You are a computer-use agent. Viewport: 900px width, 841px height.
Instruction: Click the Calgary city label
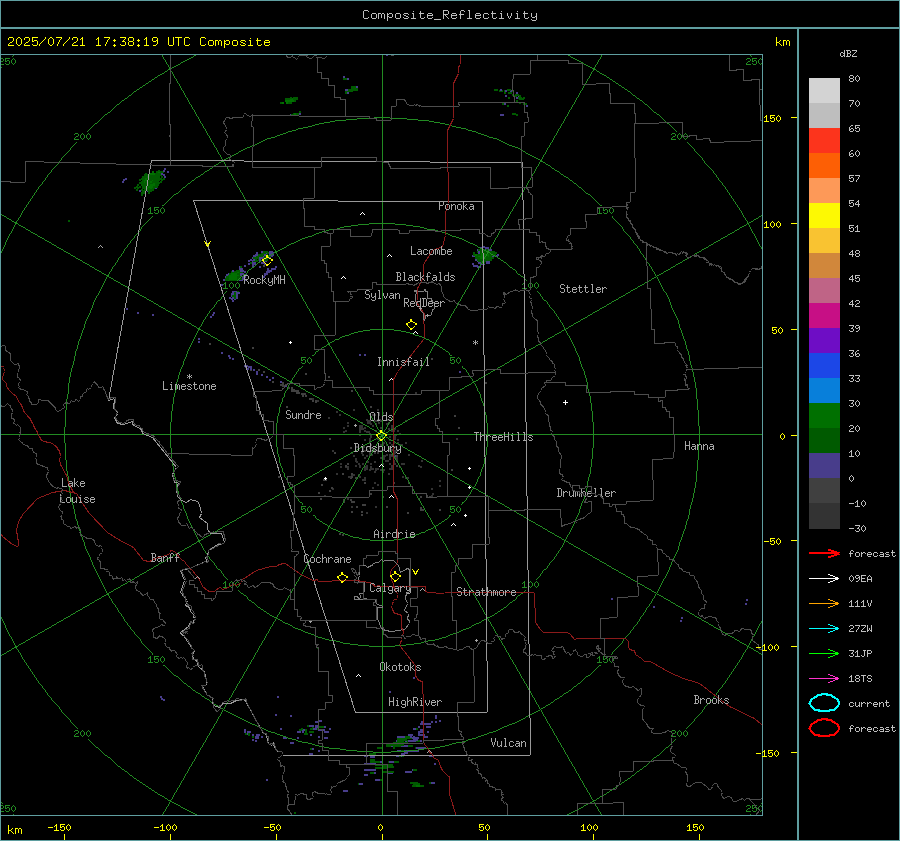pos(390,588)
